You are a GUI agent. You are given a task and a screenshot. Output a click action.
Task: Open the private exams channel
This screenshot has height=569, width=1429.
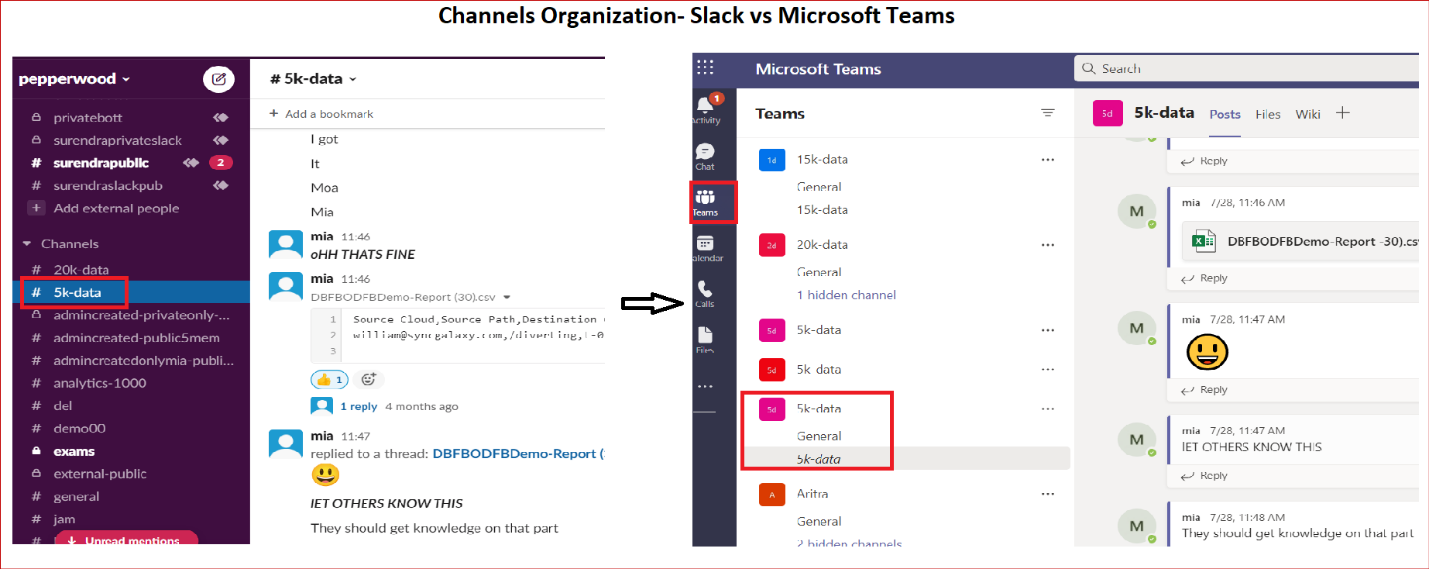pyautogui.click(x=74, y=452)
